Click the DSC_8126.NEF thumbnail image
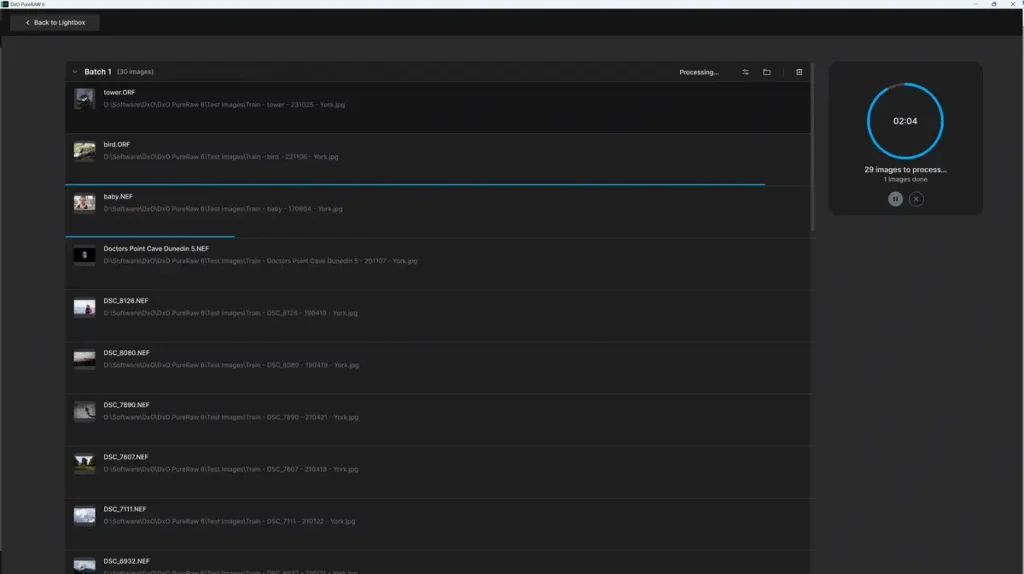Screen dimensions: 1024x574 coord(84,307)
